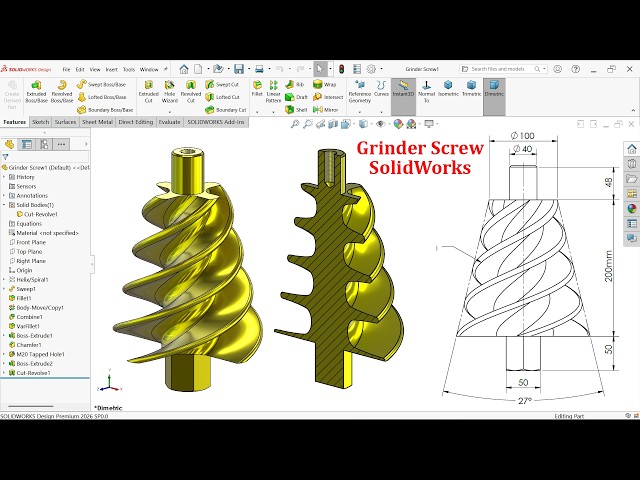This screenshot has height=480, width=640.
Task: Select the Intersect tool
Action: (328, 97)
